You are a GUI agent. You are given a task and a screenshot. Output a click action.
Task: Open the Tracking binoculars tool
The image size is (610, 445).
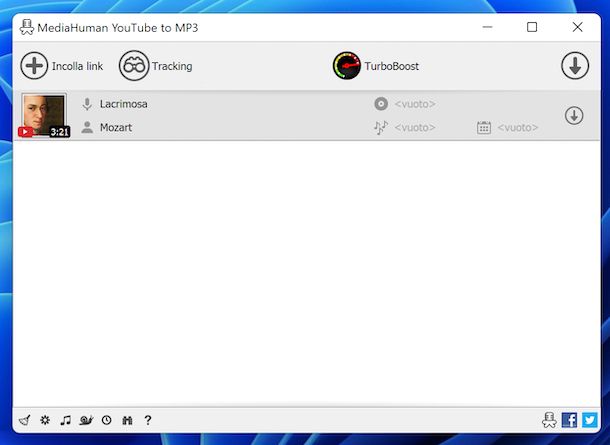(134, 66)
